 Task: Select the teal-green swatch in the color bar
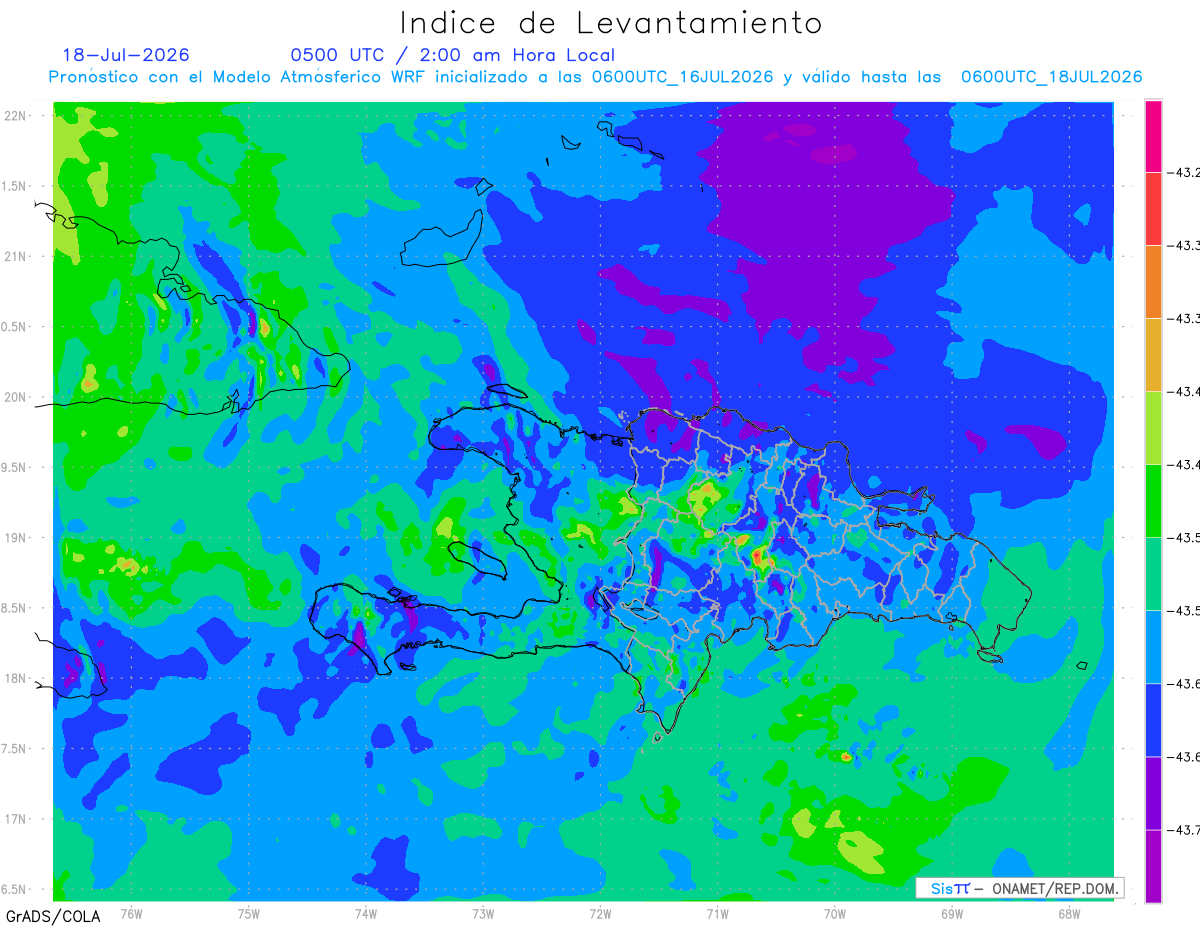click(1153, 574)
